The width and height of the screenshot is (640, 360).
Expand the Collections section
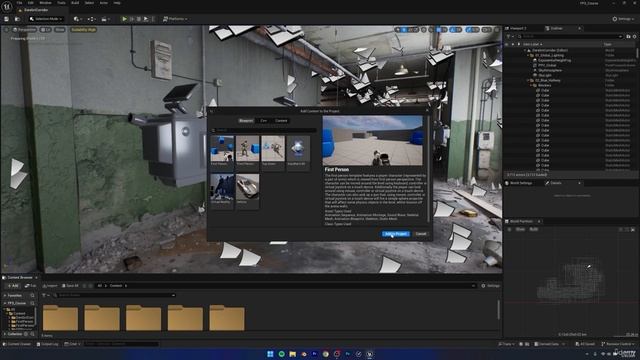tap(5, 334)
